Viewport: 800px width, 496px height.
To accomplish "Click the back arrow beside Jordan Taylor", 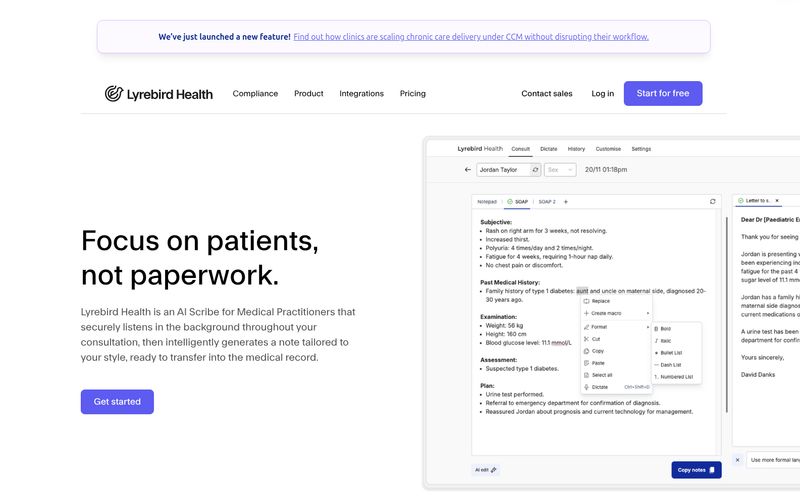I will pyautogui.click(x=468, y=169).
